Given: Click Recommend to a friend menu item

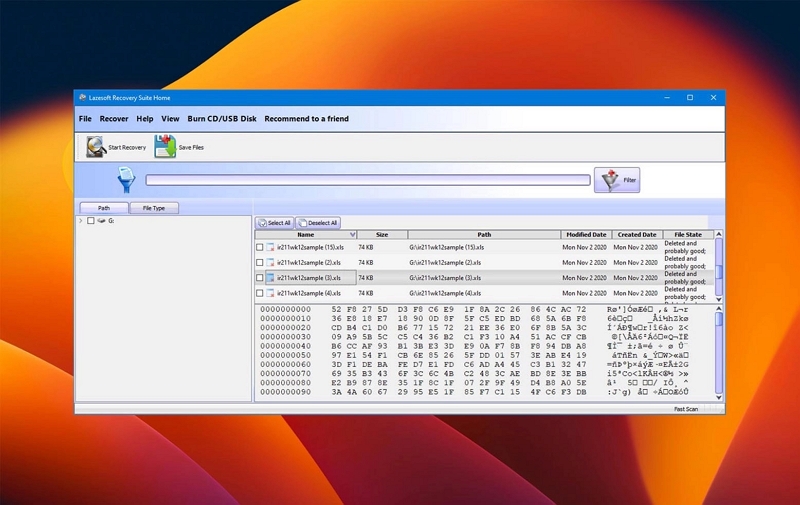Looking at the screenshot, I should [x=307, y=119].
